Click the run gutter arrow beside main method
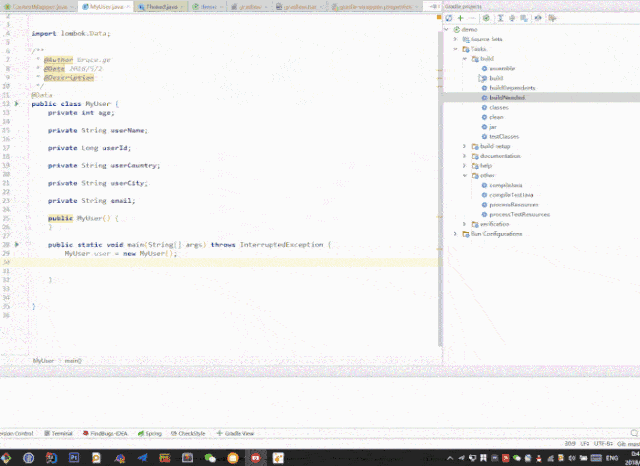 [x=17, y=245]
